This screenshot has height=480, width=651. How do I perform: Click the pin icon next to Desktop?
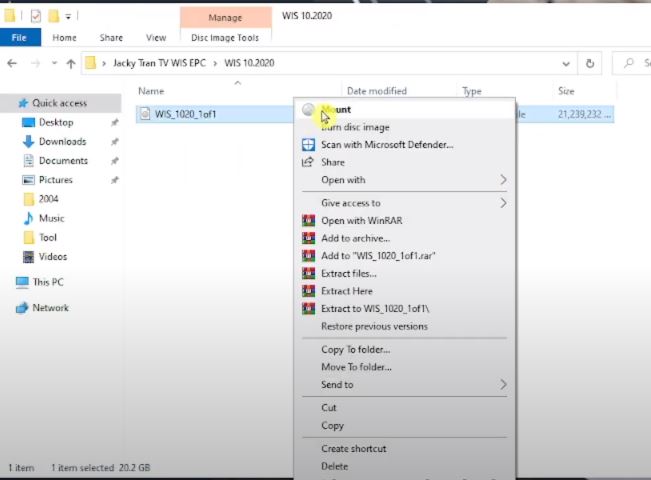click(x=115, y=122)
